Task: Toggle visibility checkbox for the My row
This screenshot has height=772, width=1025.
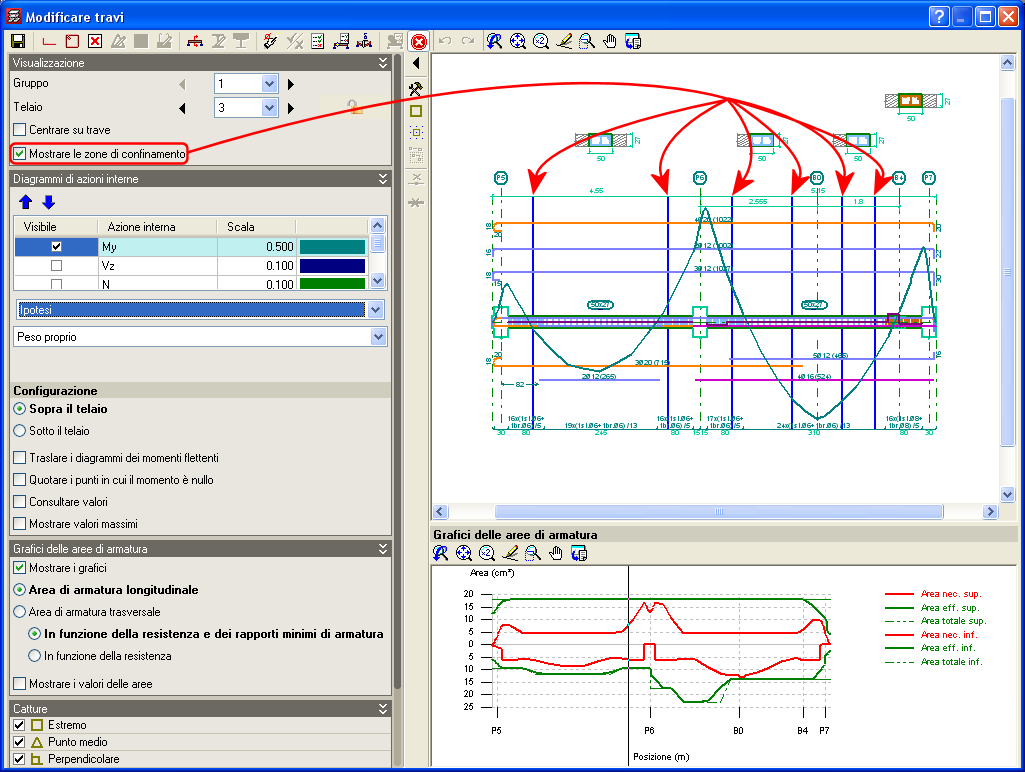Action: 56,246
